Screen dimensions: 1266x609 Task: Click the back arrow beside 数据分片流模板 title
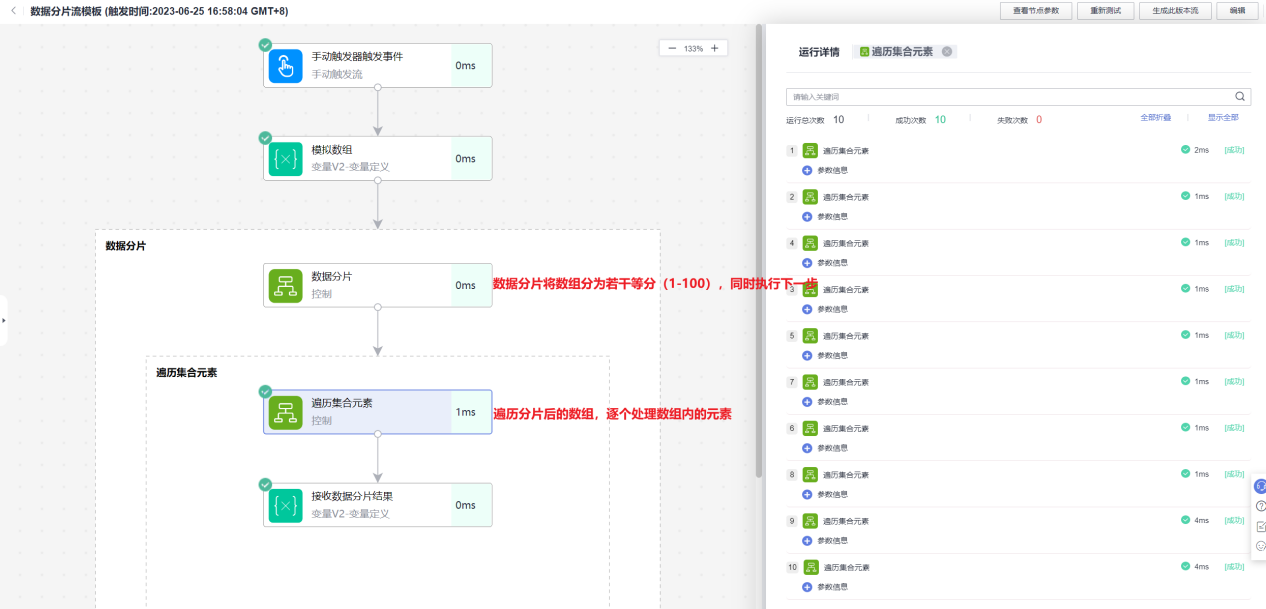pos(12,9)
